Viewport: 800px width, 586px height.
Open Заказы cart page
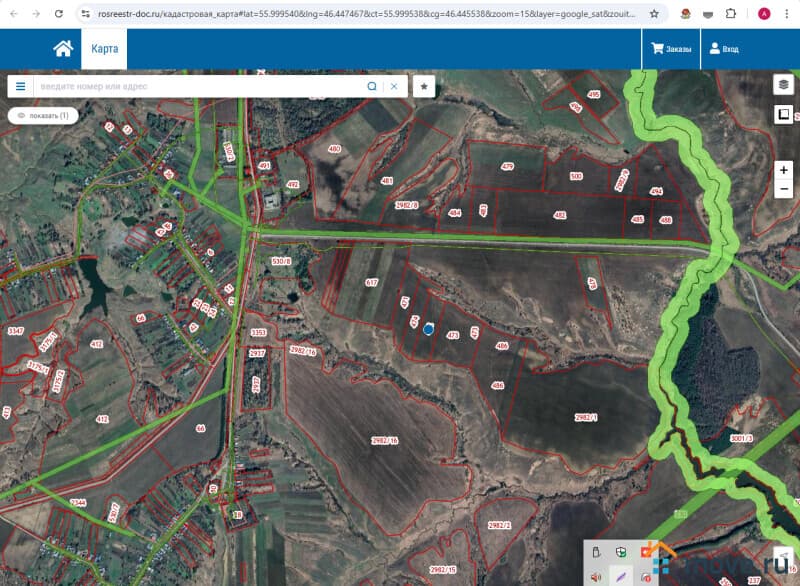(x=671, y=49)
